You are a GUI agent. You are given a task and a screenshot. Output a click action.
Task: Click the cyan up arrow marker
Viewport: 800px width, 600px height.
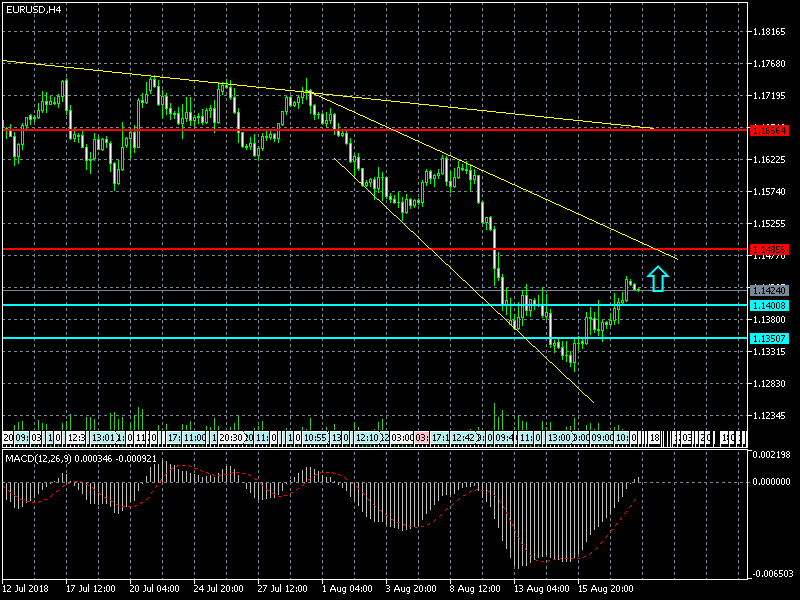[x=656, y=279]
